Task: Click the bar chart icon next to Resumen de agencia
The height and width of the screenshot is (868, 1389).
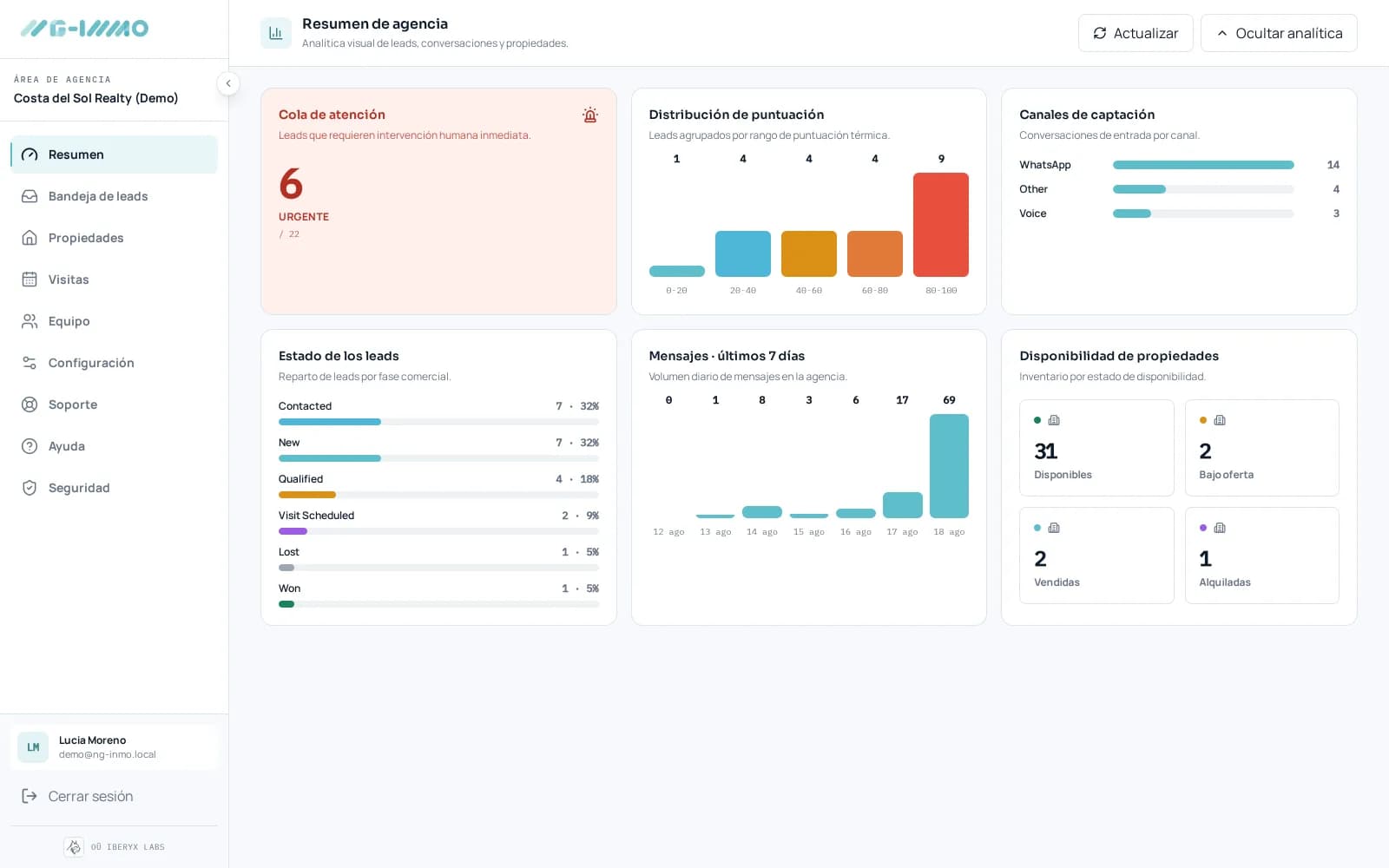Action: pyautogui.click(x=276, y=33)
